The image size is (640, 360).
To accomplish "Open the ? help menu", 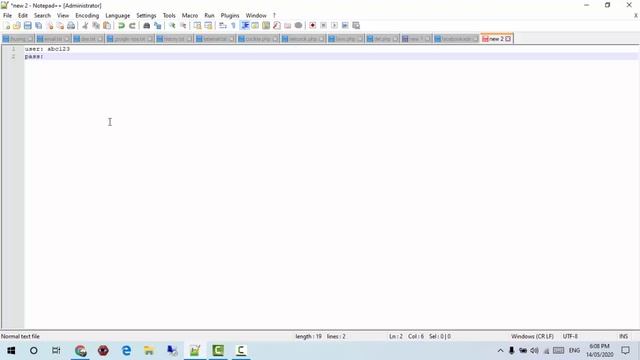I will [274, 16].
